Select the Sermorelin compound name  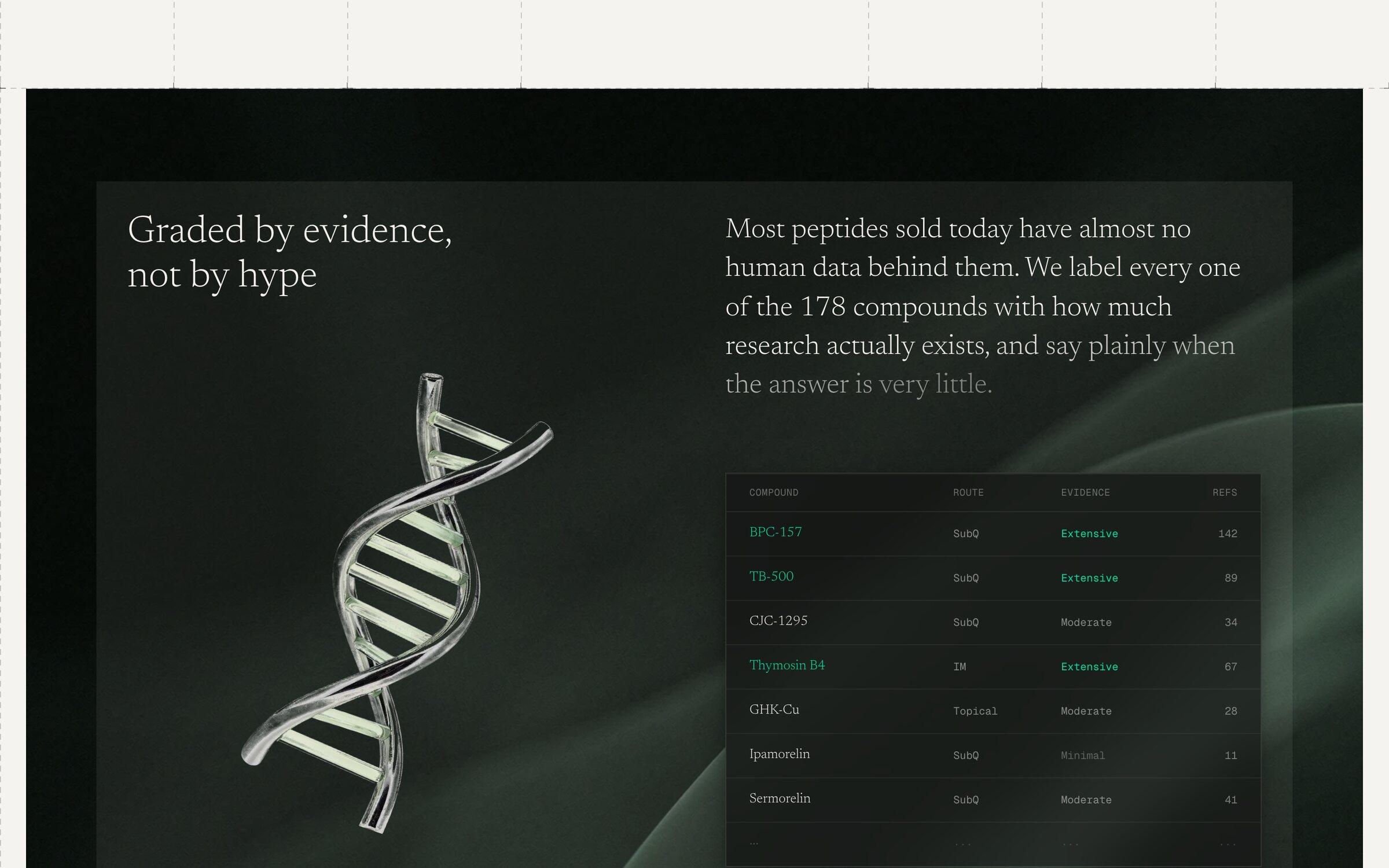[780, 799]
